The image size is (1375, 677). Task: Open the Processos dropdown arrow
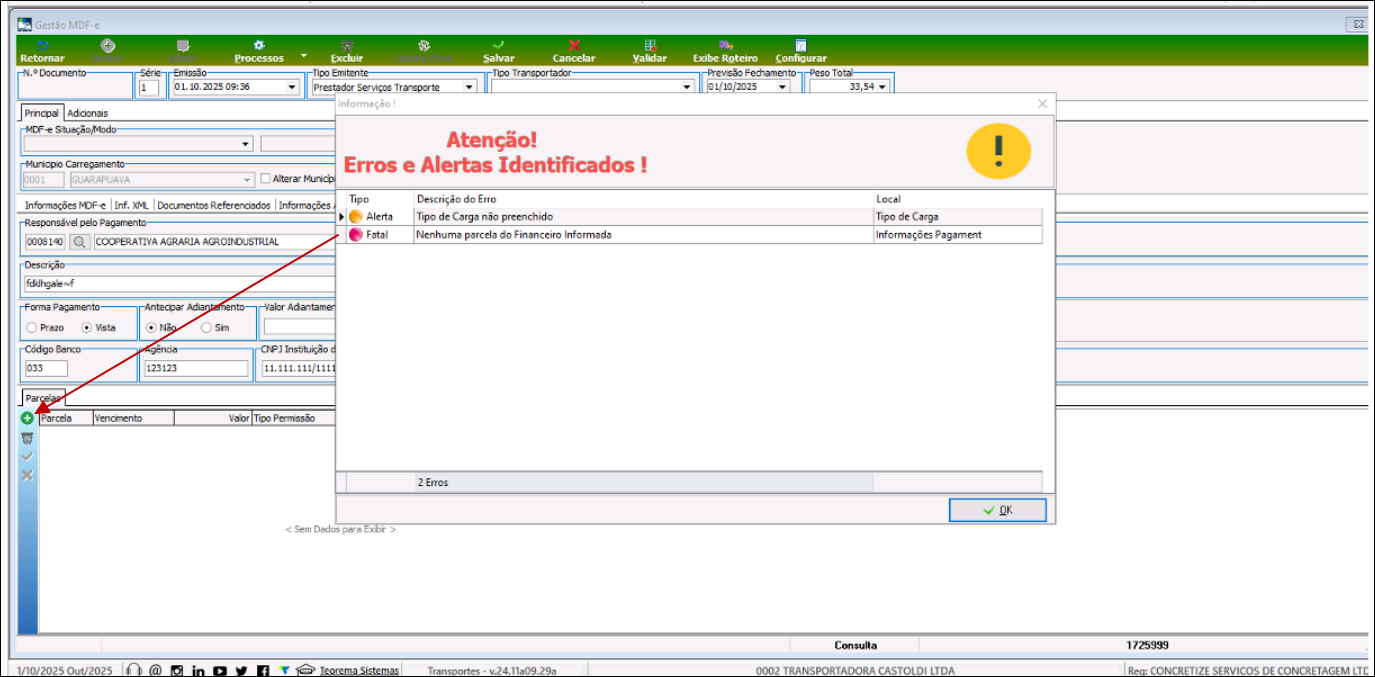point(304,55)
